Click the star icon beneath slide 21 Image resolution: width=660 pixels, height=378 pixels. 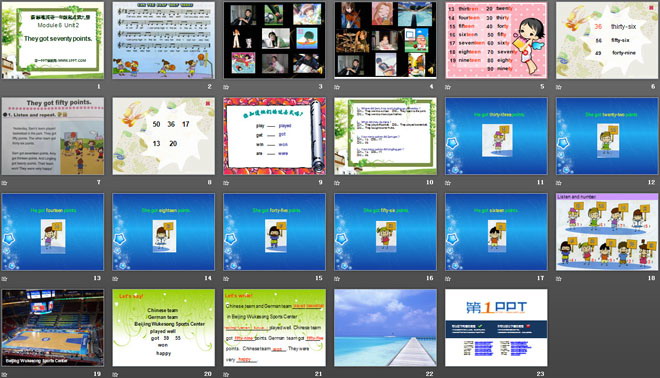coord(226,374)
